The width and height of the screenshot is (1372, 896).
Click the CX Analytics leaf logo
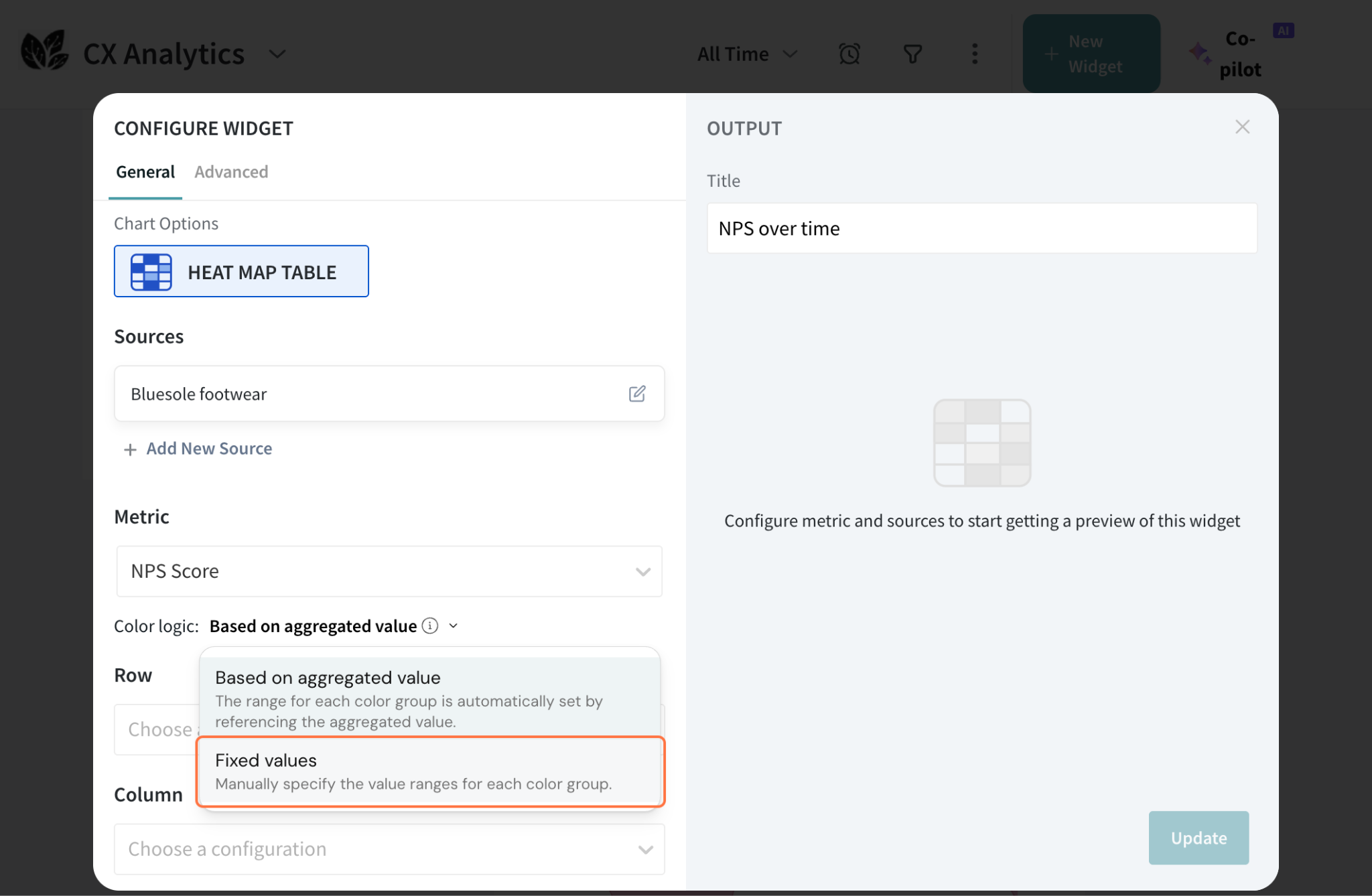tap(44, 51)
